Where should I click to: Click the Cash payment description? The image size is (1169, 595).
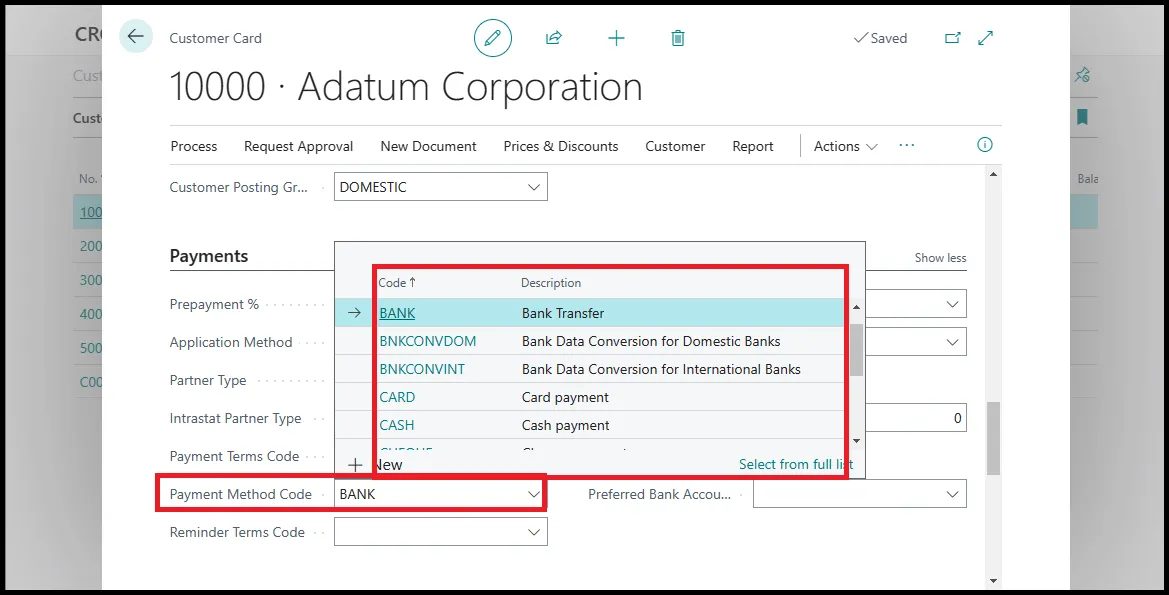[565, 425]
